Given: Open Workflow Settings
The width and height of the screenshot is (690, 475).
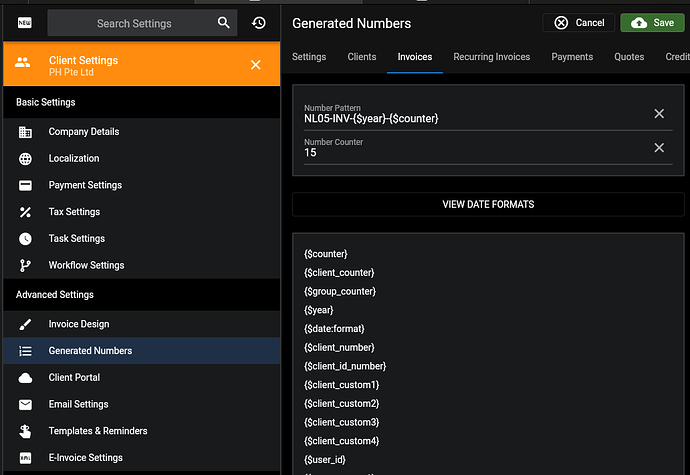Looking at the screenshot, I should (142, 265).
